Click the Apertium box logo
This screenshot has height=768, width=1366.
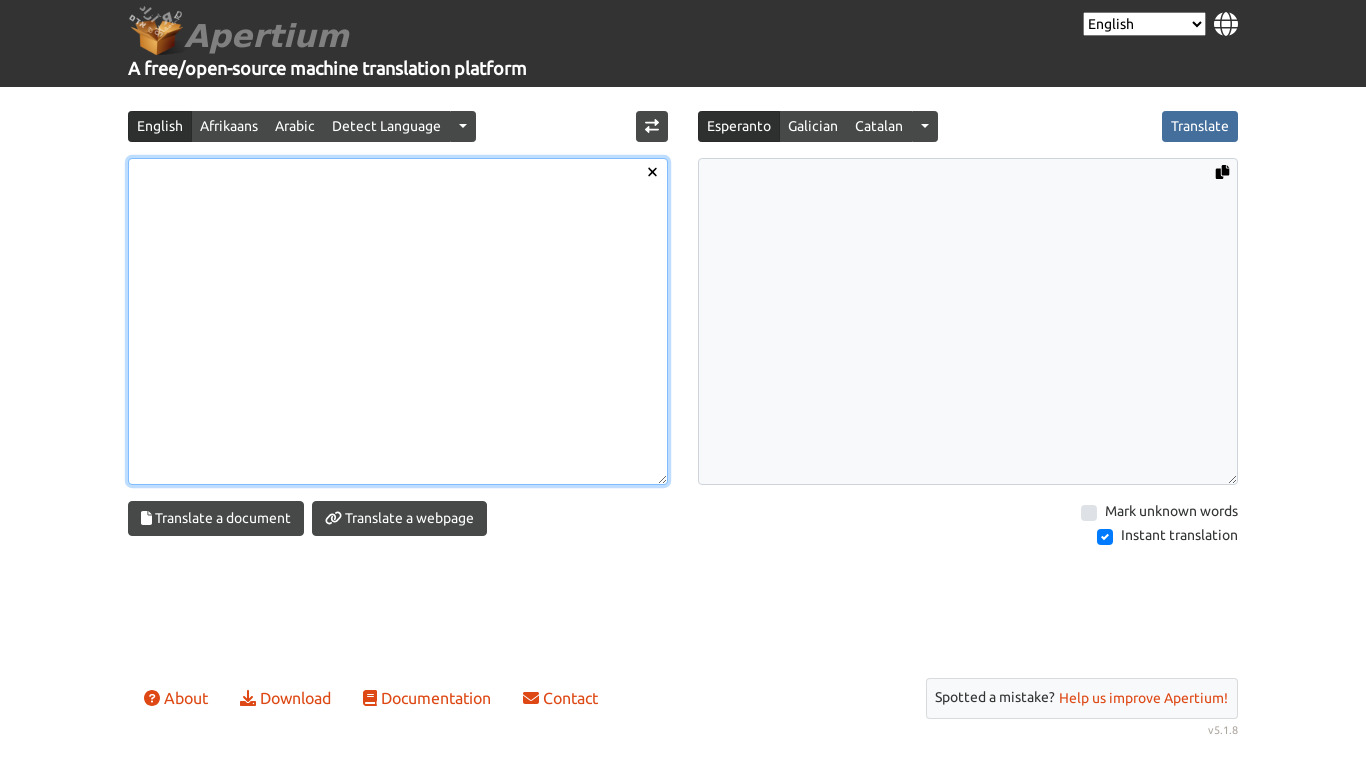click(x=155, y=31)
